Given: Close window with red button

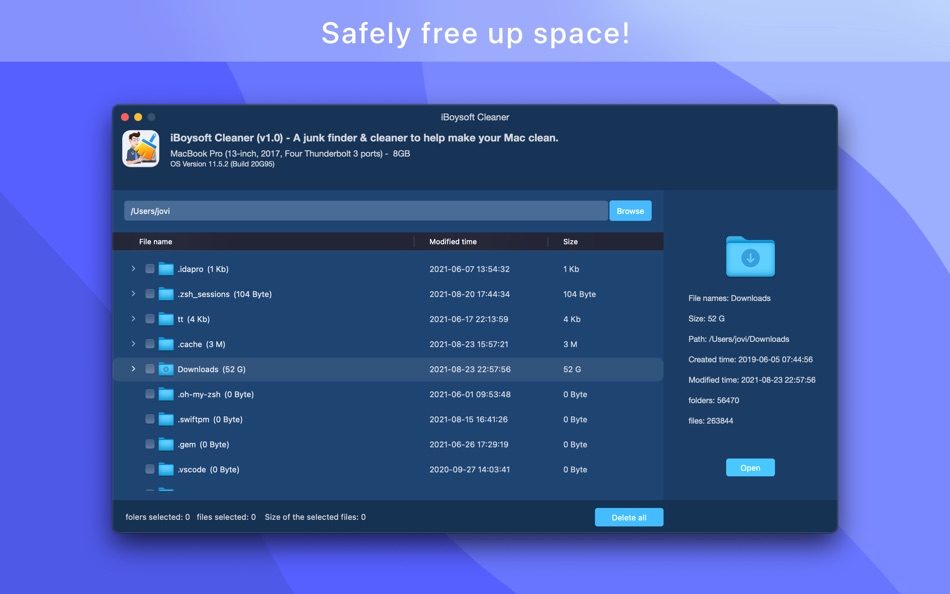Looking at the screenshot, I should 125,117.
